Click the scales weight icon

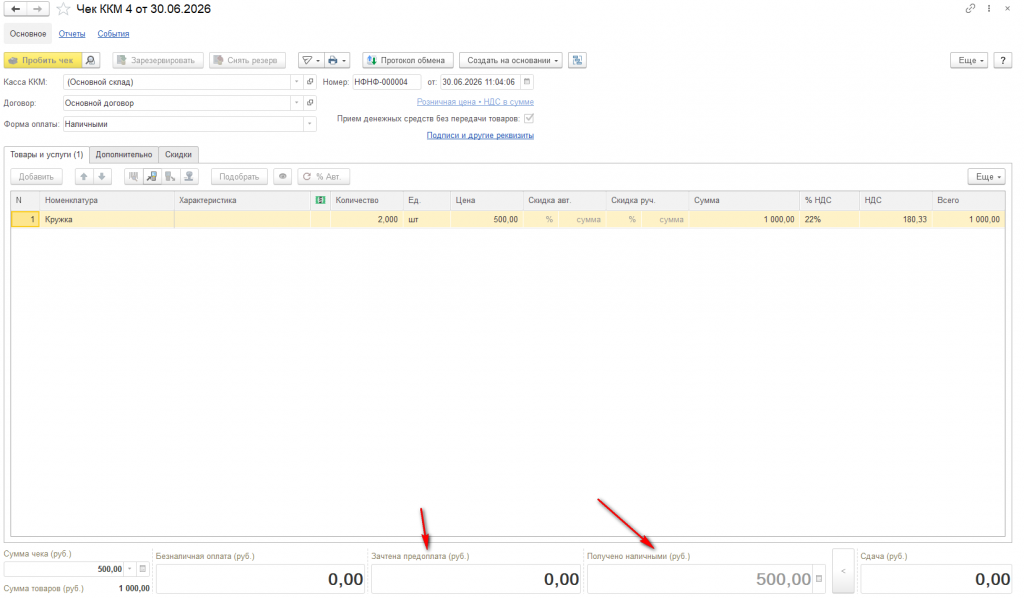pyautogui.click(x=189, y=176)
